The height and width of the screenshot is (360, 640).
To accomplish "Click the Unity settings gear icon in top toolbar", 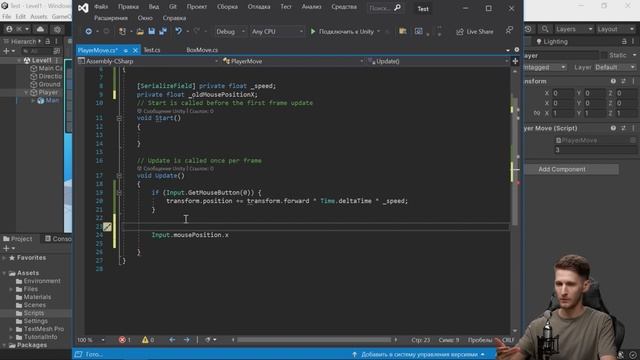I will pyautogui.click(x=57, y=29).
